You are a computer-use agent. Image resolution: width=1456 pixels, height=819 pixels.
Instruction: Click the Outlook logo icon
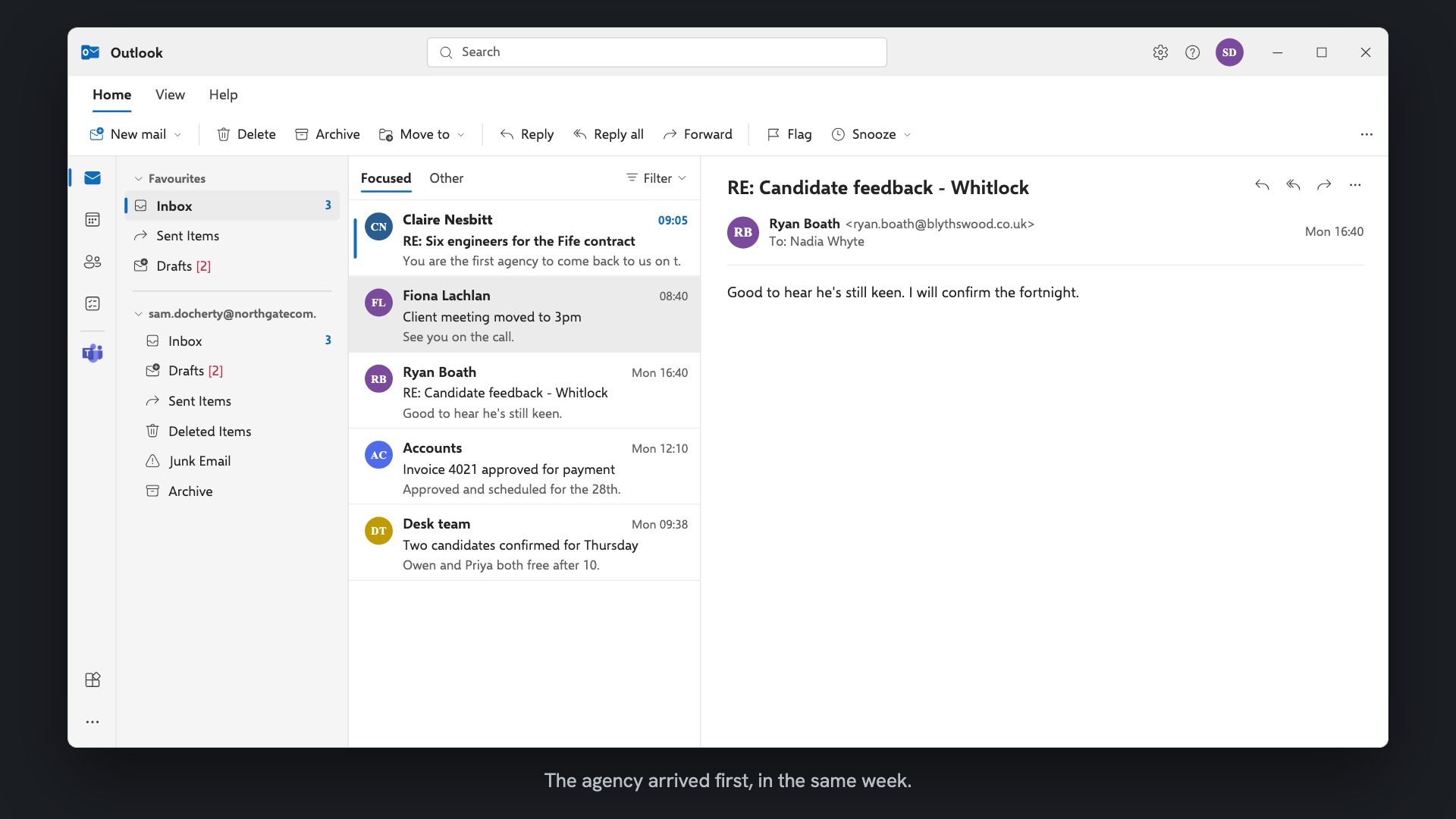[x=90, y=52]
